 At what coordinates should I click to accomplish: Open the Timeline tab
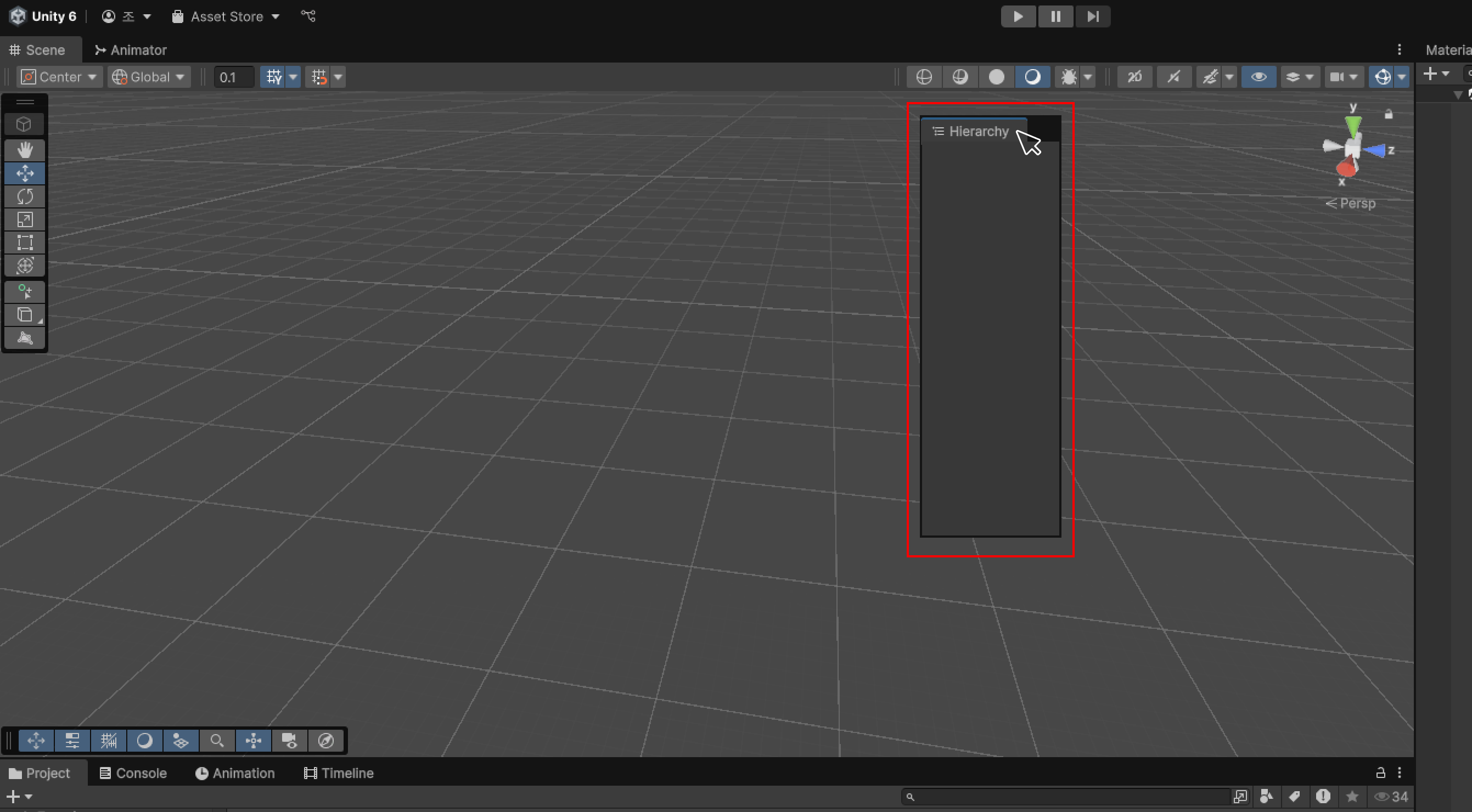(x=339, y=773)
